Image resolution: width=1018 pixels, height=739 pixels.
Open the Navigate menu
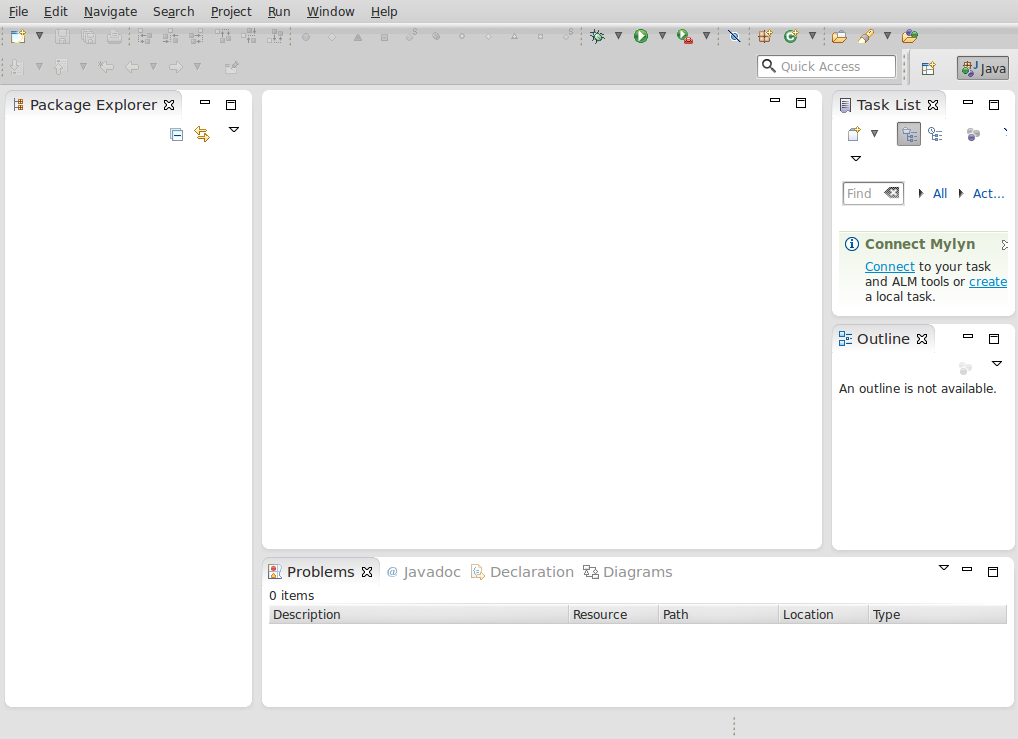109,11
